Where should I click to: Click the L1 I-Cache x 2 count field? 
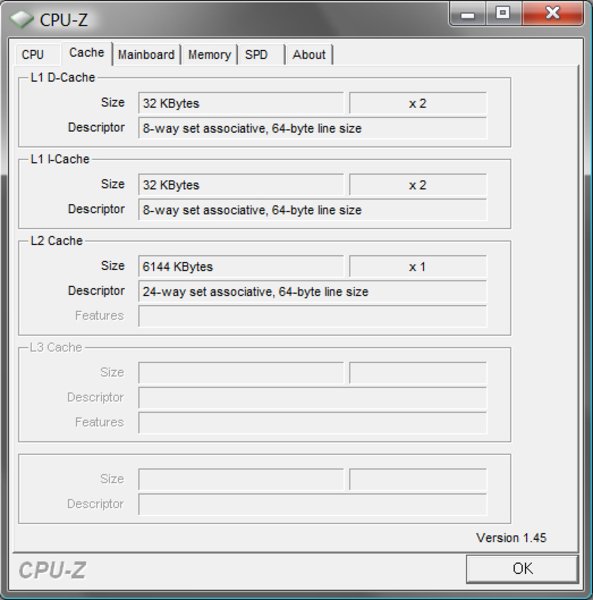(418, 185)
